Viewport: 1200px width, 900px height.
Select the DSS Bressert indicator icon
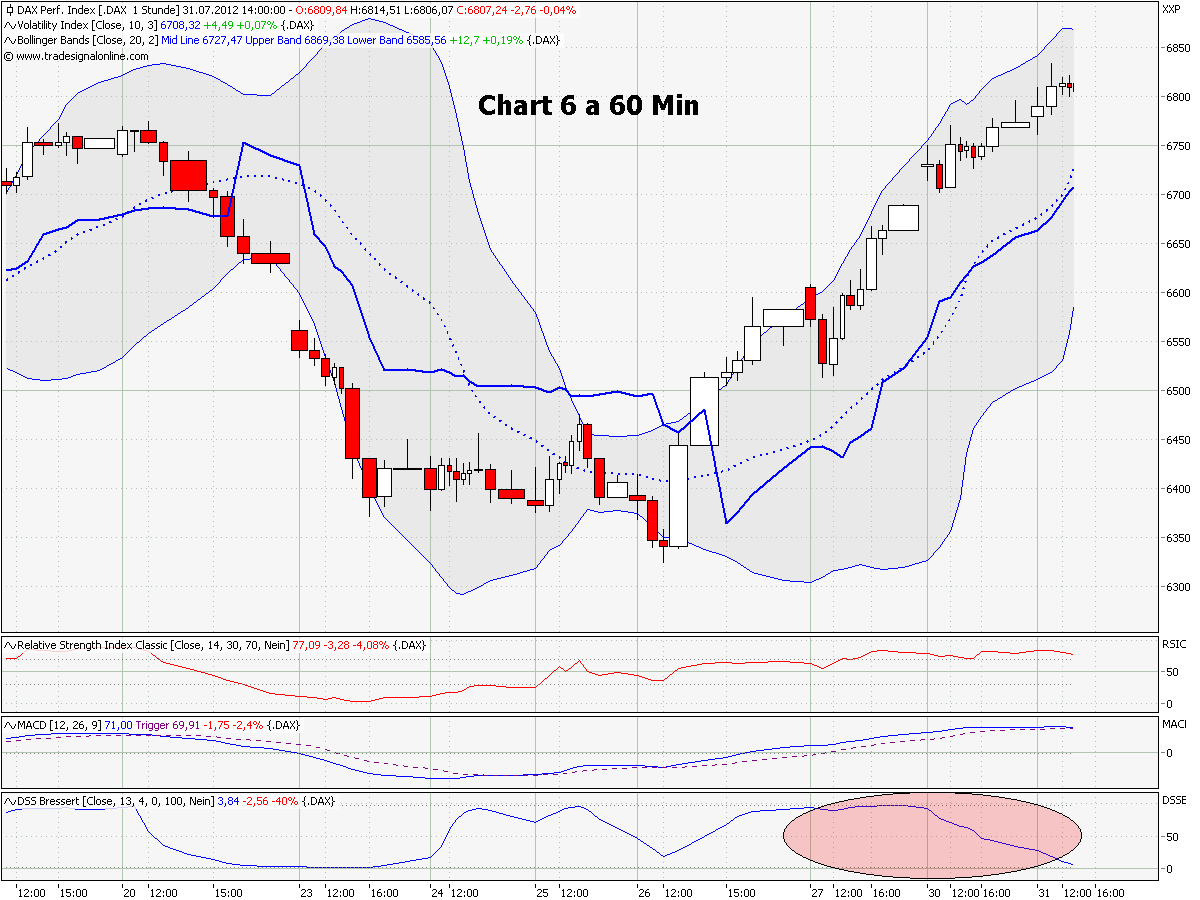[8, 800]
